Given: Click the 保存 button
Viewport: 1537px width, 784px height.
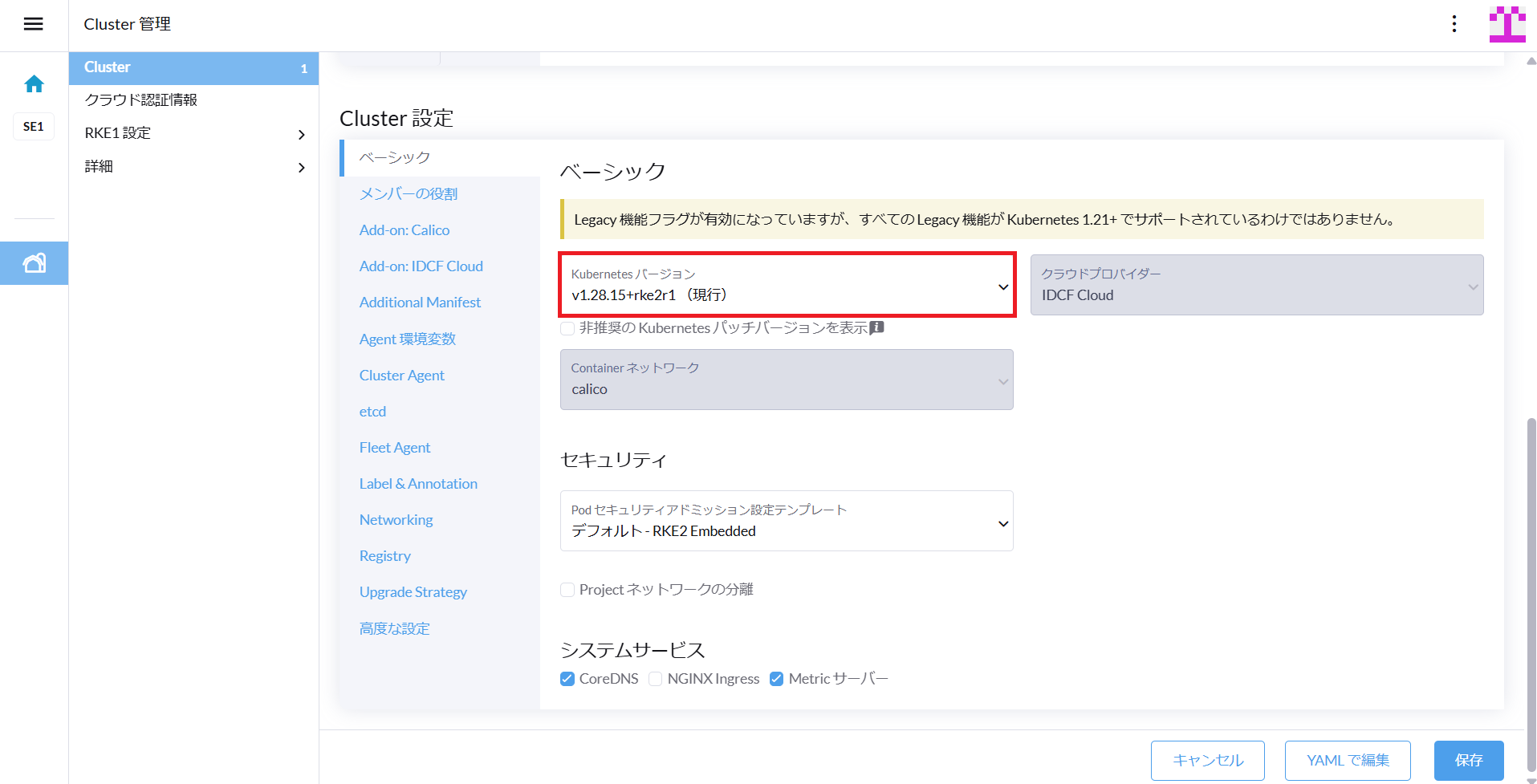Looking at the screenshot, I should pyautogui.click(x=1469, y=761).
